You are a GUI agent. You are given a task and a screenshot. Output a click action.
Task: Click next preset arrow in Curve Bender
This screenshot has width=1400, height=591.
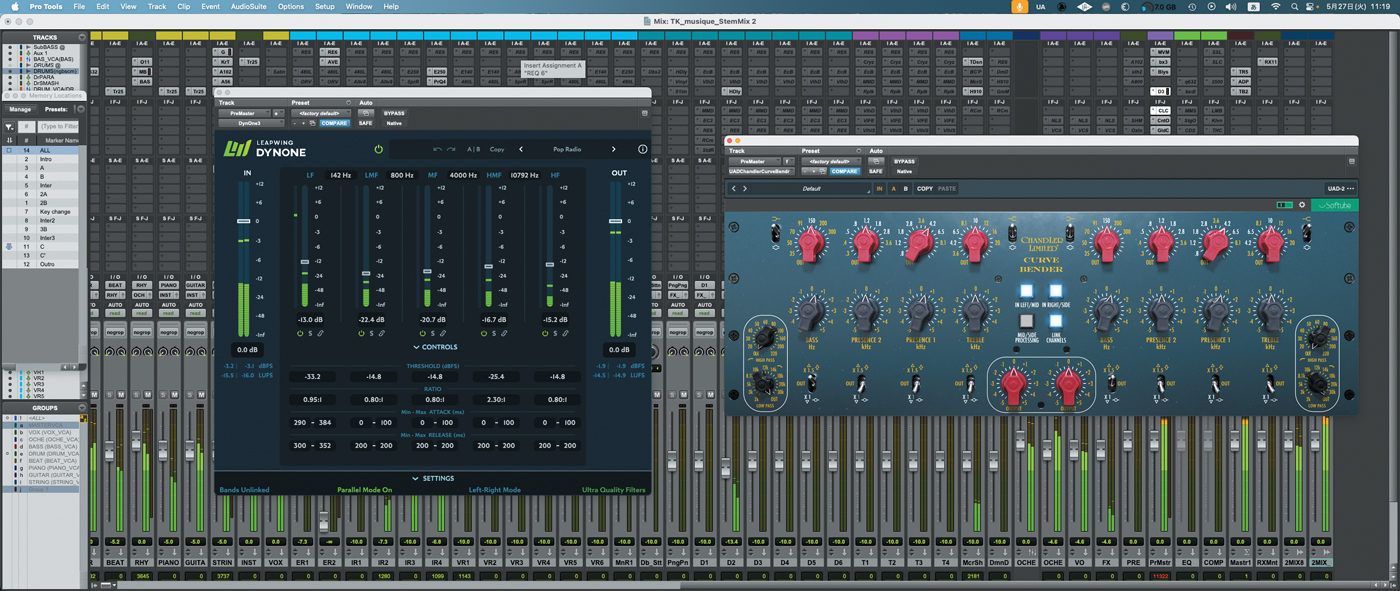[744, 188]
